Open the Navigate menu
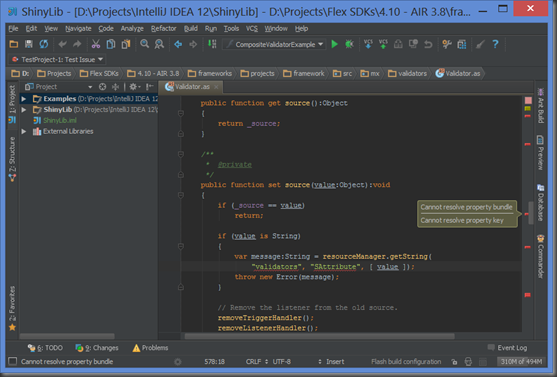This screenshot has height=377, width=557. tap(78, 28)
